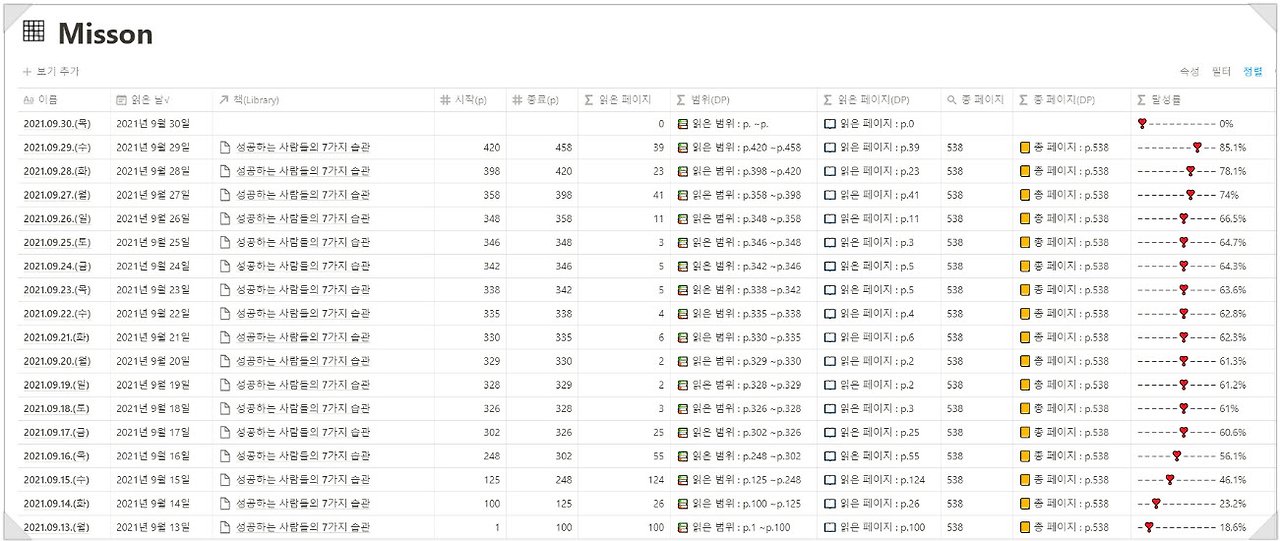Click the yellow notebook icon in the 2021.09.16.(목) row
1280x541 pixels.
pyautogui.click(x=1025, y=456)
